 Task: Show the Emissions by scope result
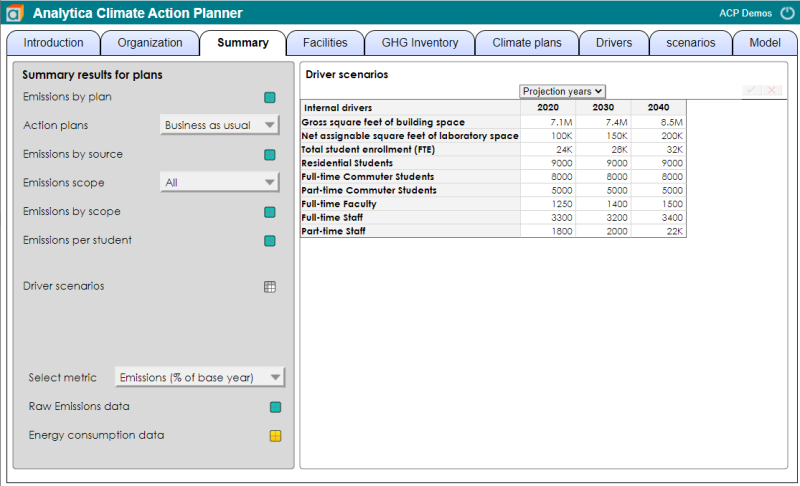(270, 212)
